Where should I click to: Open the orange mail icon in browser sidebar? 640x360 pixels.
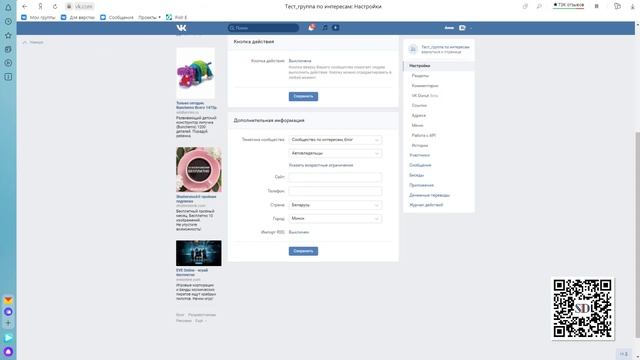(x=8, y=300)
